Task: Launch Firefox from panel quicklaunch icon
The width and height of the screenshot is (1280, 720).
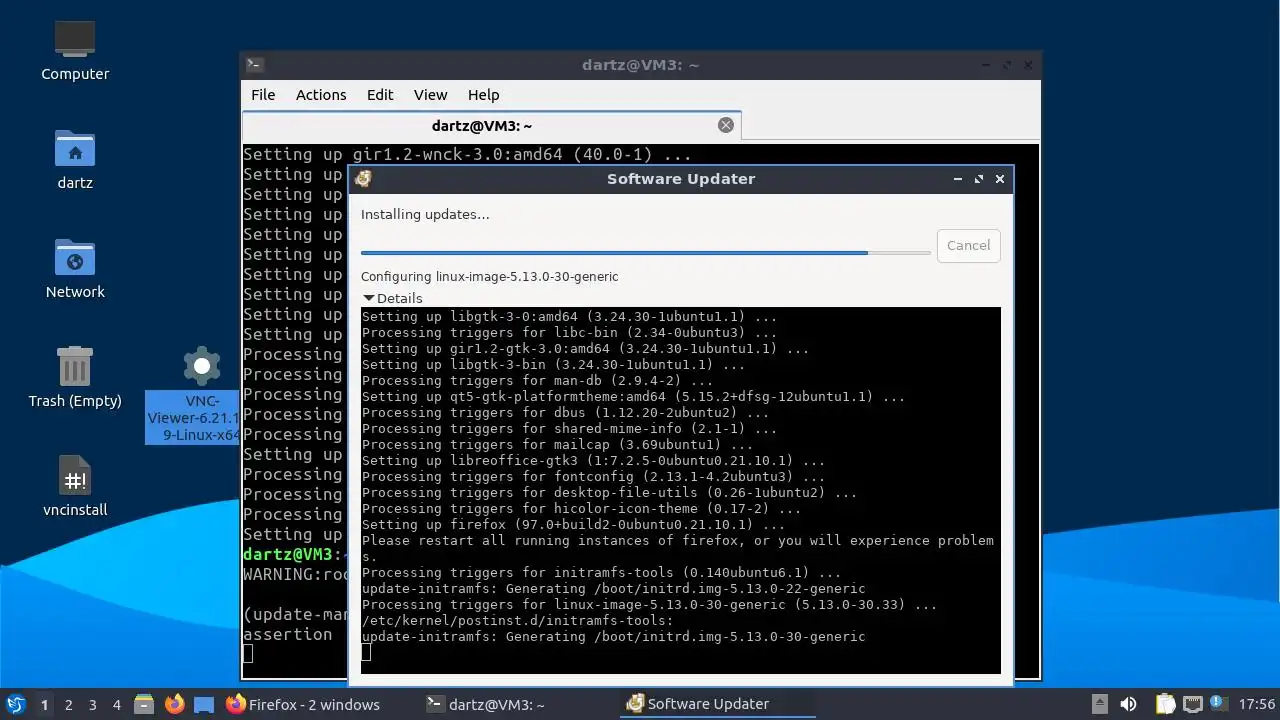Action: click(175, 705)
